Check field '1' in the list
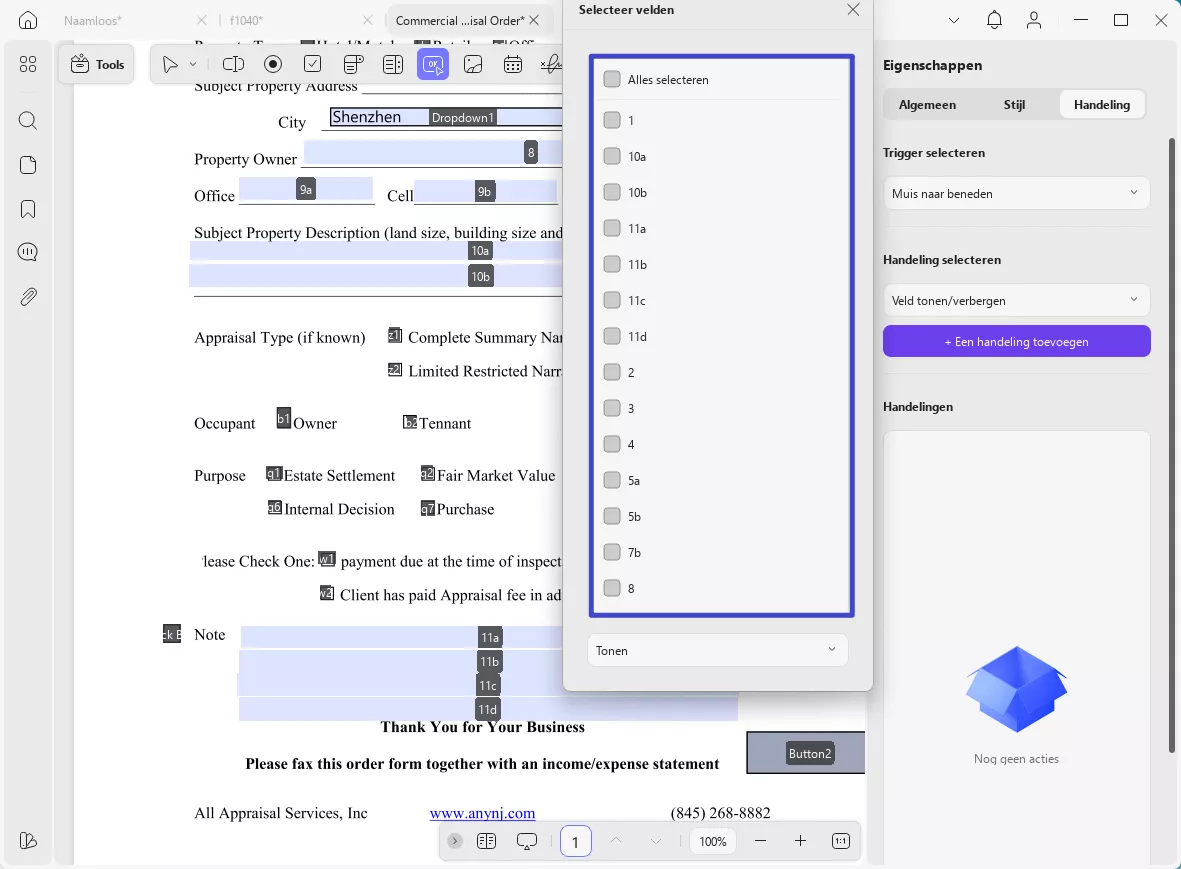Viewport: 1181px width, 869px height. point(612,120)
